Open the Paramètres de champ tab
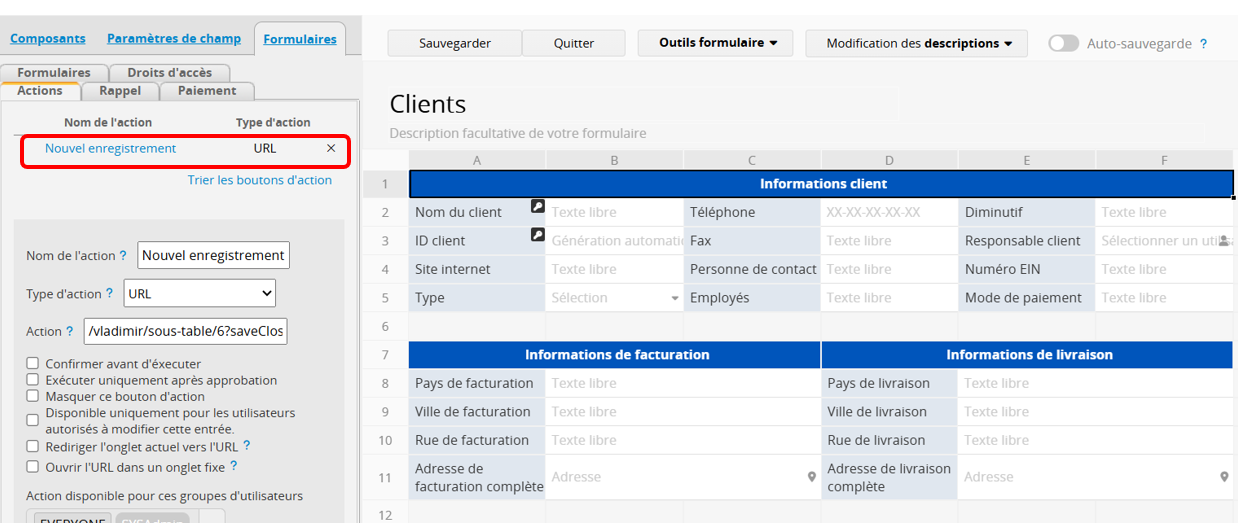 [174, 39]
